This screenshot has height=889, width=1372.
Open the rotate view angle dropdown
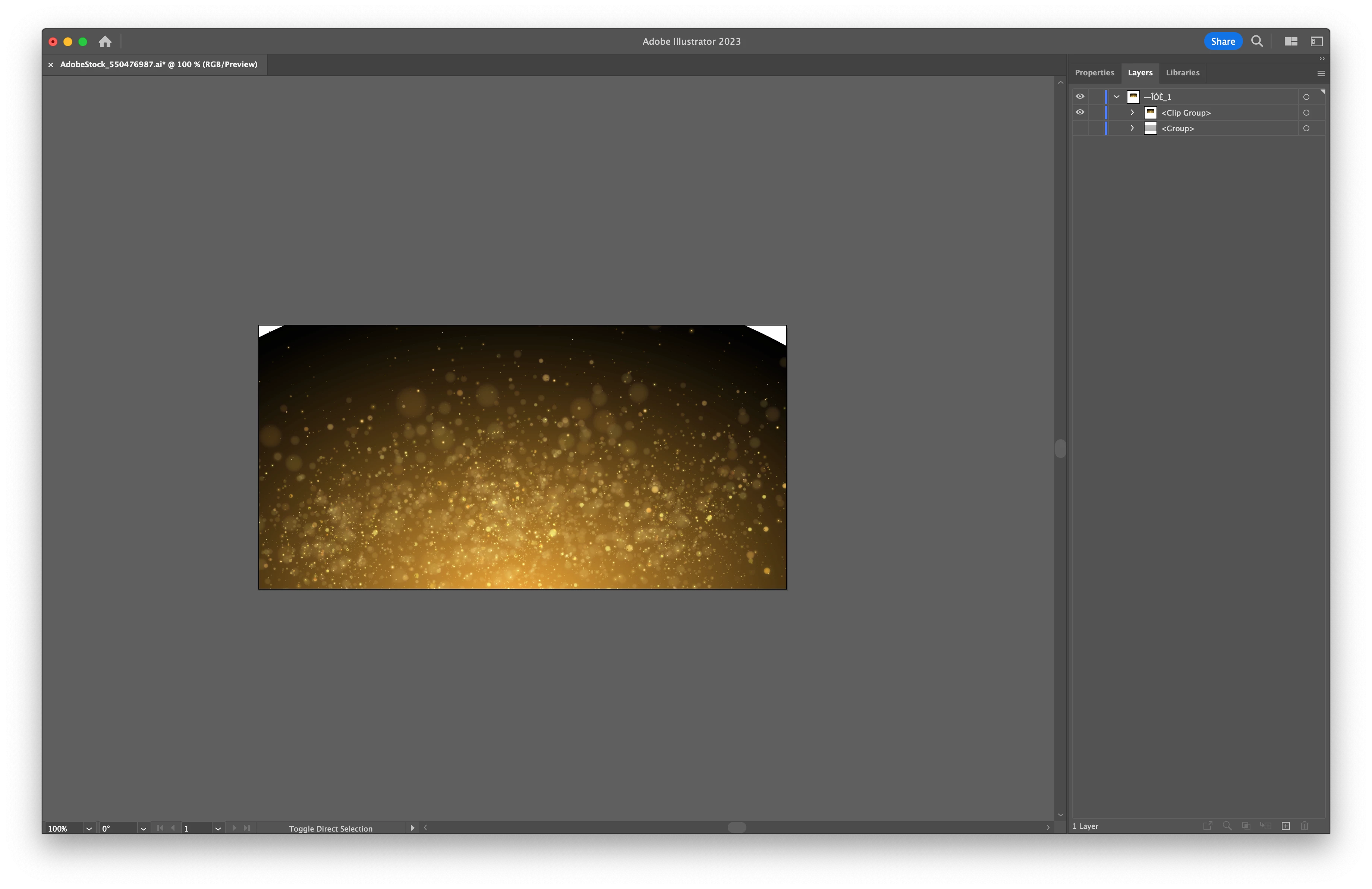[x=144, y=829]
